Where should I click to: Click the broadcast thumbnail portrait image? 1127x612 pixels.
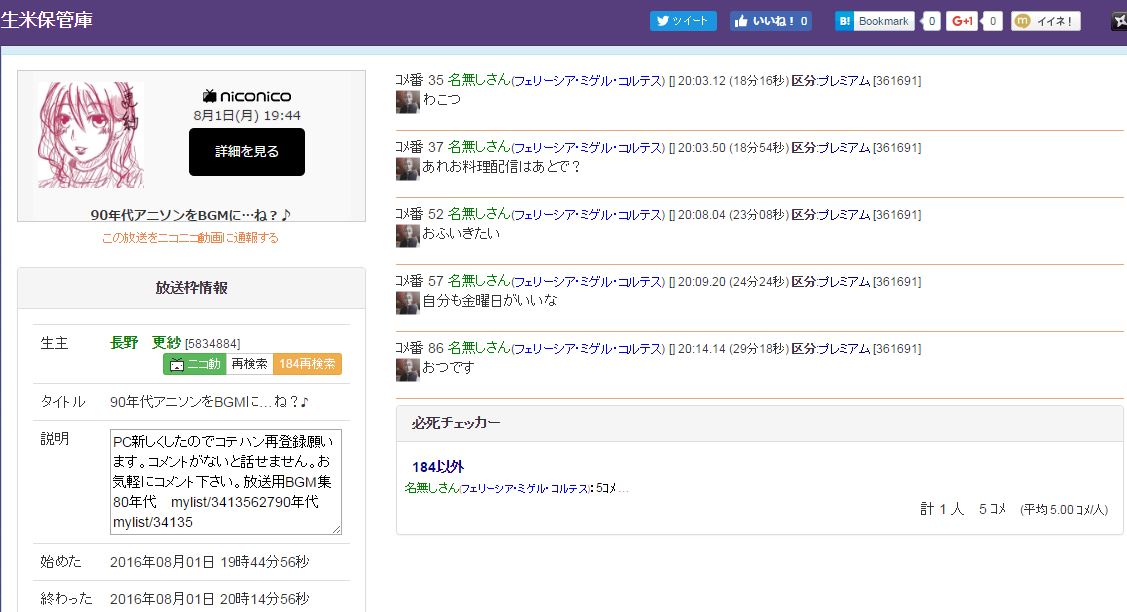91,135
